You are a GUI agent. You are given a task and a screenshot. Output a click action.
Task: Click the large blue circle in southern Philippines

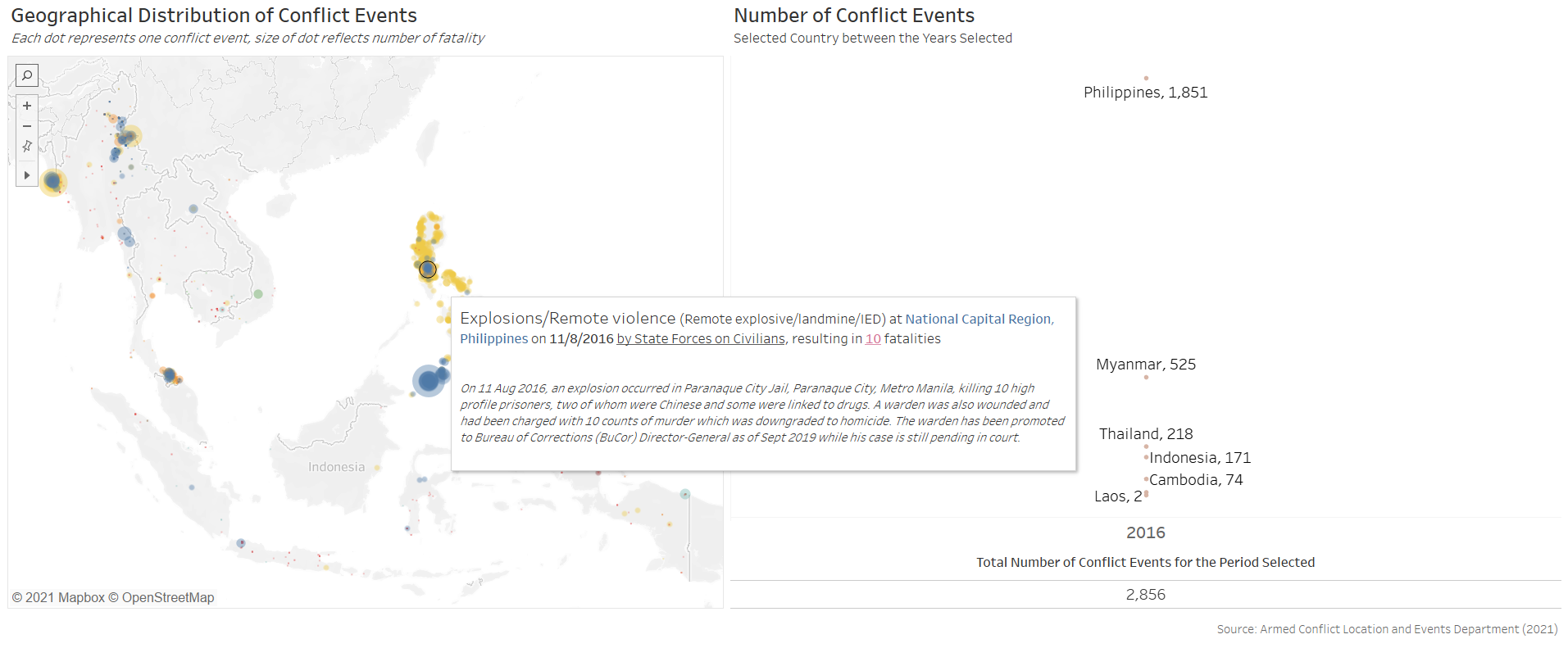428,380
